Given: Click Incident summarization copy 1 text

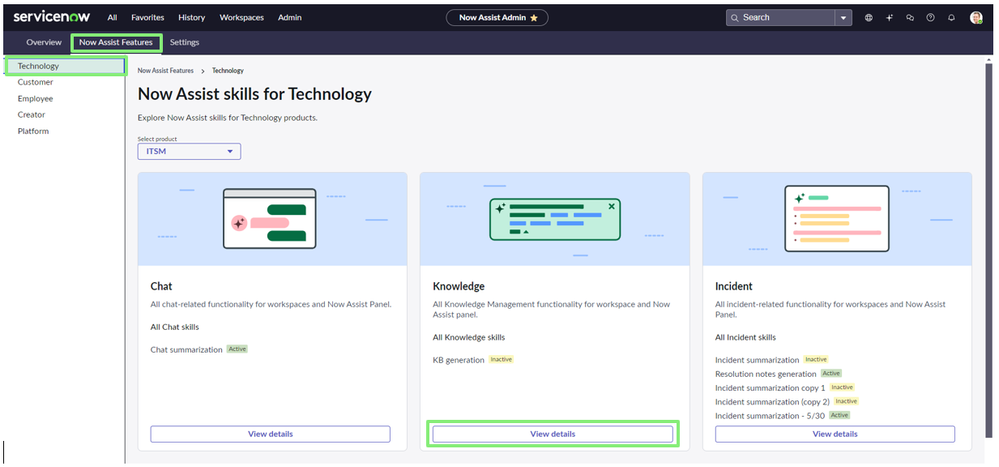Looking at the screenshot, I should coord(770,388).
